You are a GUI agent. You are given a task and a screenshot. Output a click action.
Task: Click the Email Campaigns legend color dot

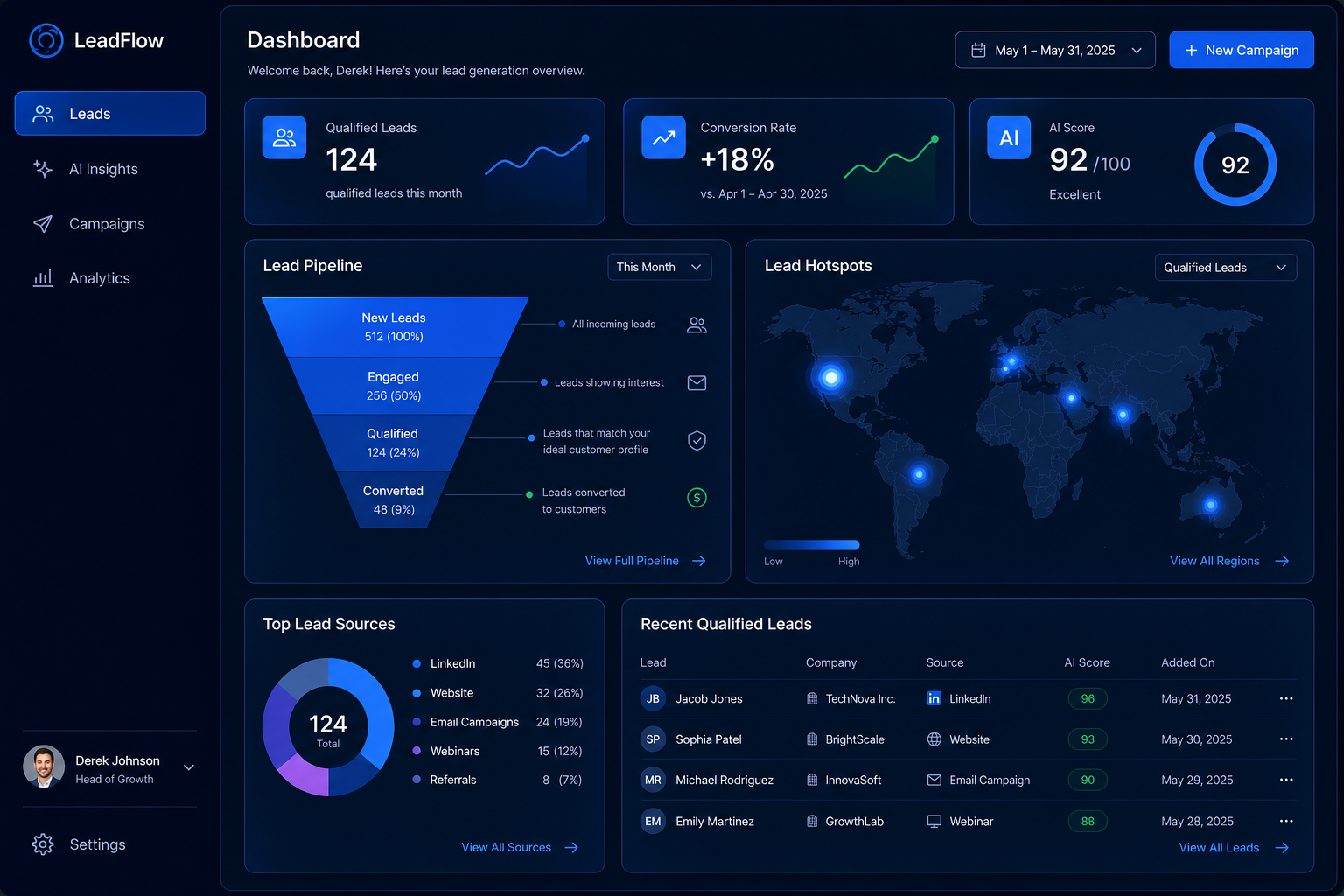click(416, 722)
